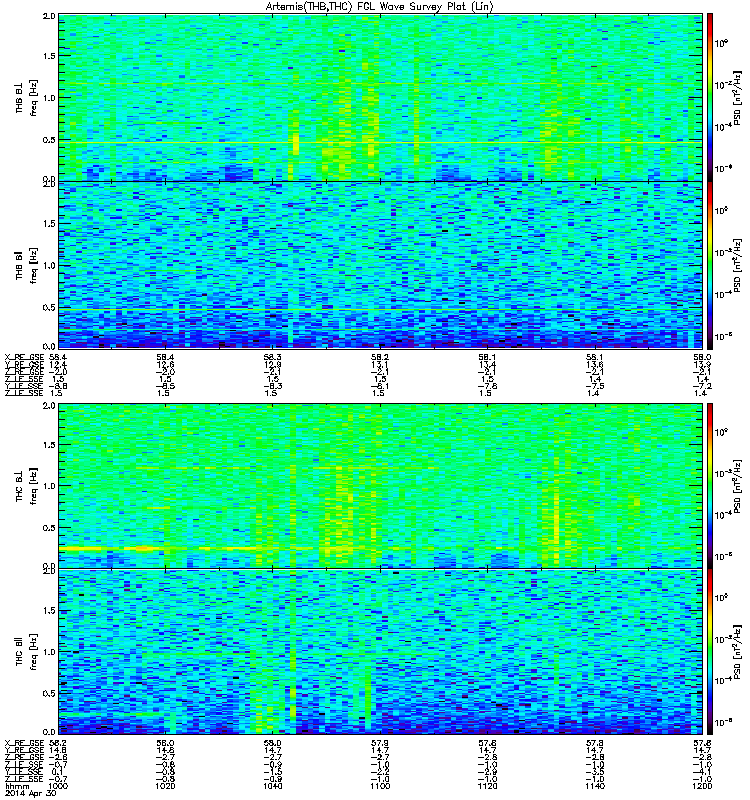Click the '1.5' frequency tick of THB B⊥ panel
This screenshot has width=750, height=800.
click(49, 56)
